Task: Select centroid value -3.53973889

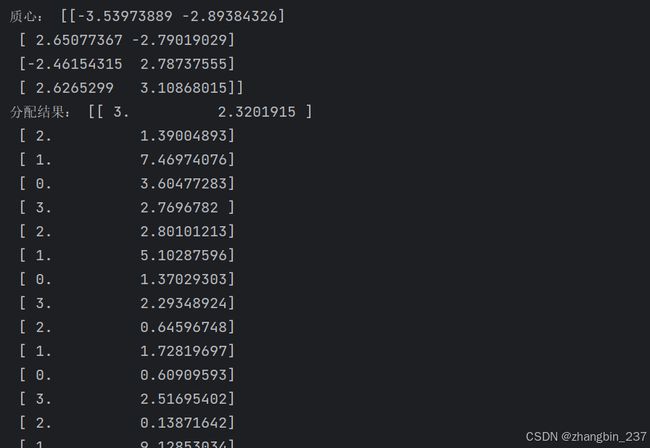Action: (x=125, y=16)
